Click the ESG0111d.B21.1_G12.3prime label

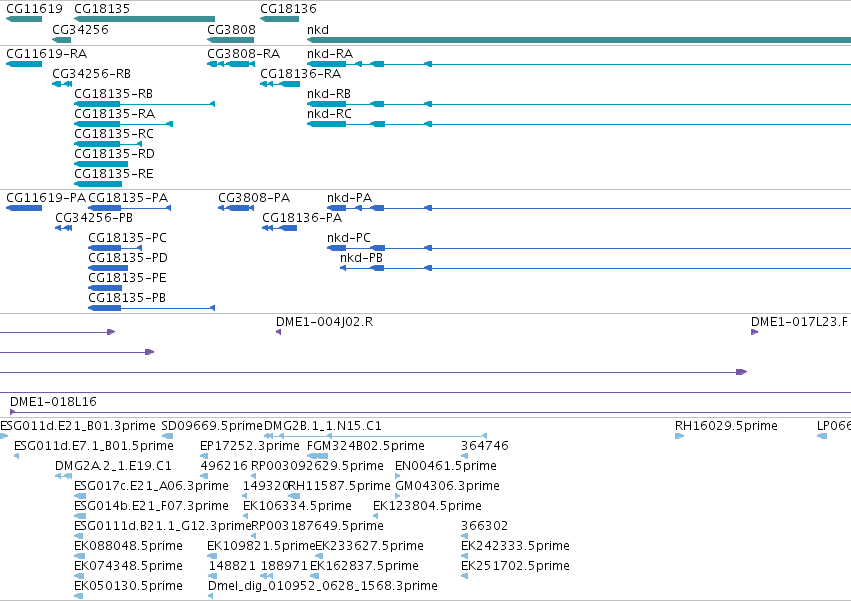[x=162, y=526]
